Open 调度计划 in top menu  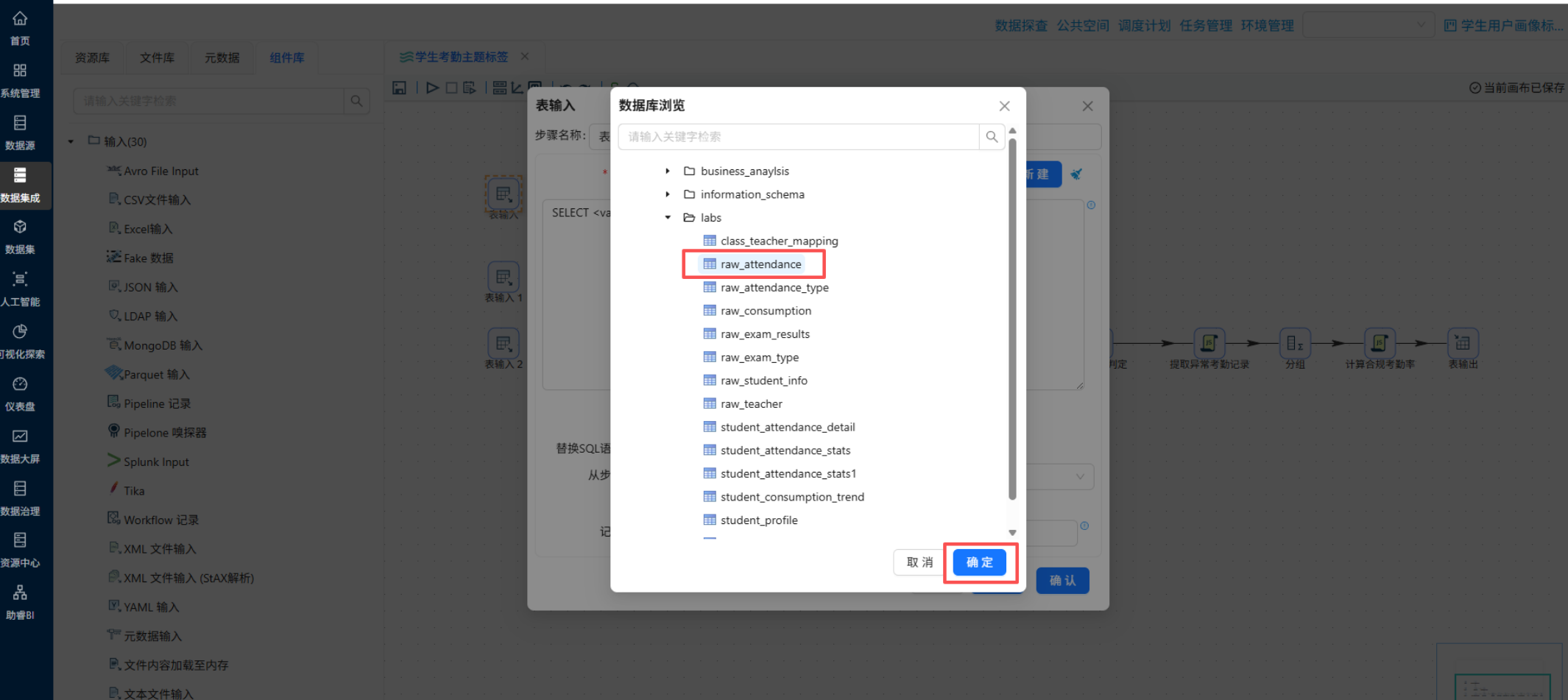(x=1144, y=26)
